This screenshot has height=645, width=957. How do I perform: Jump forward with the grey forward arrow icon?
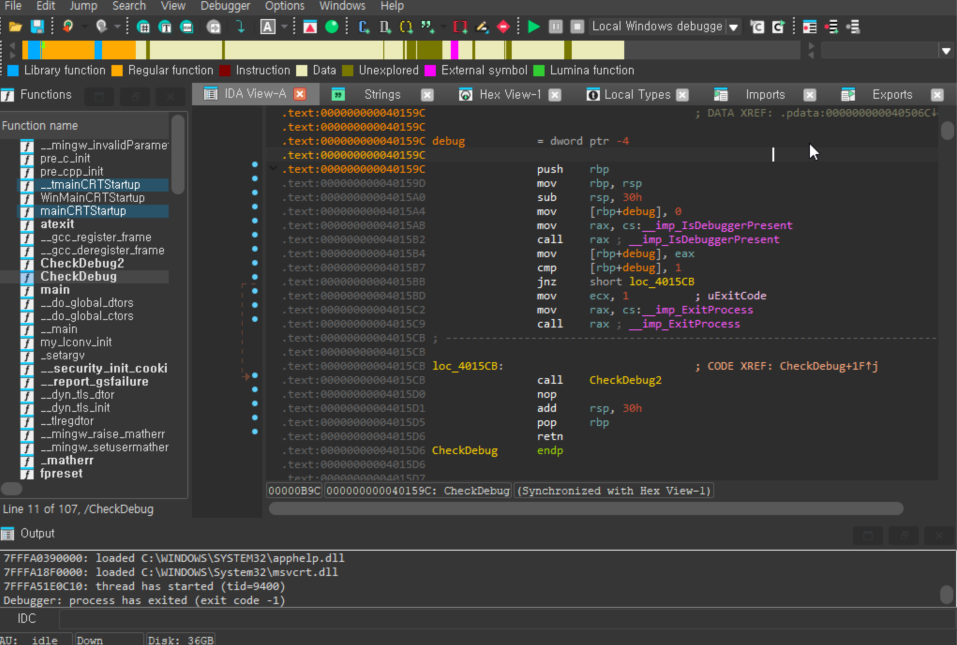[101, 27]
